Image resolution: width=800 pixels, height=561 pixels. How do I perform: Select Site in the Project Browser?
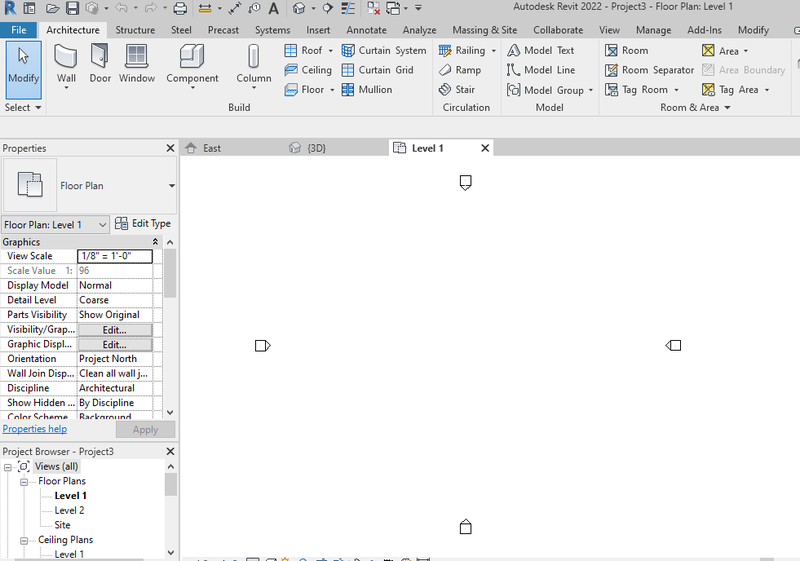point(62,525)
